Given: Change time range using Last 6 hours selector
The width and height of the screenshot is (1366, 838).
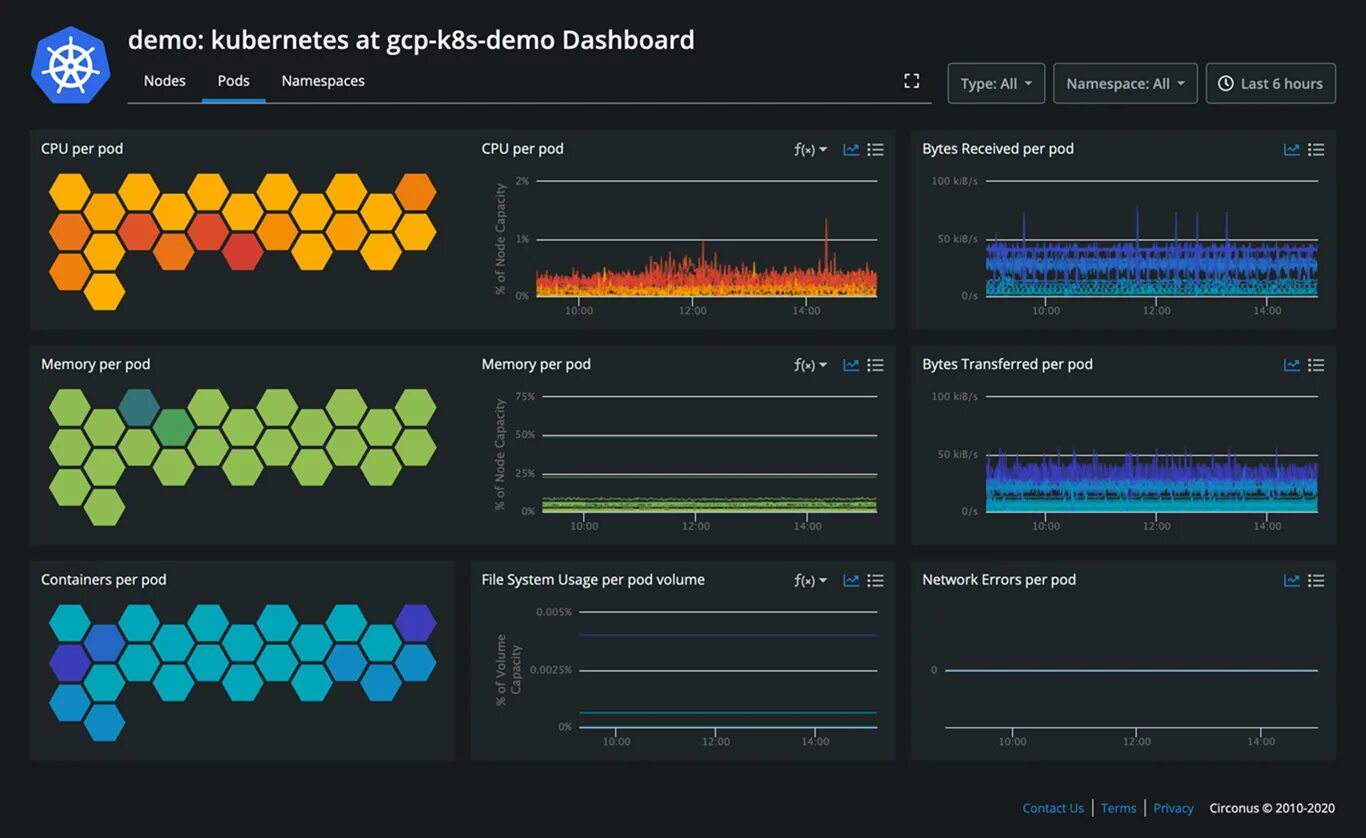Looking at the screenshot, I should (1280, 83).
